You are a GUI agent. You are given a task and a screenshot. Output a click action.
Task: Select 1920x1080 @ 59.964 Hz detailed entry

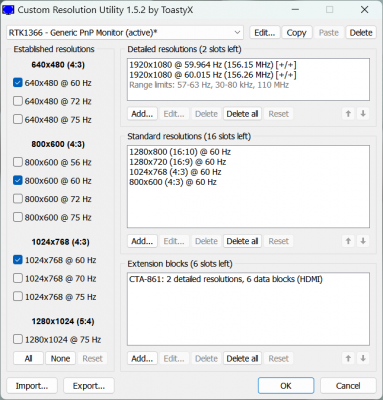click(x=213, y=65)
